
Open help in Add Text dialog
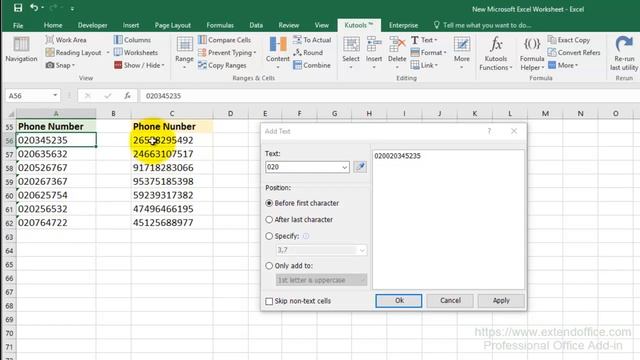coord(489,131)
